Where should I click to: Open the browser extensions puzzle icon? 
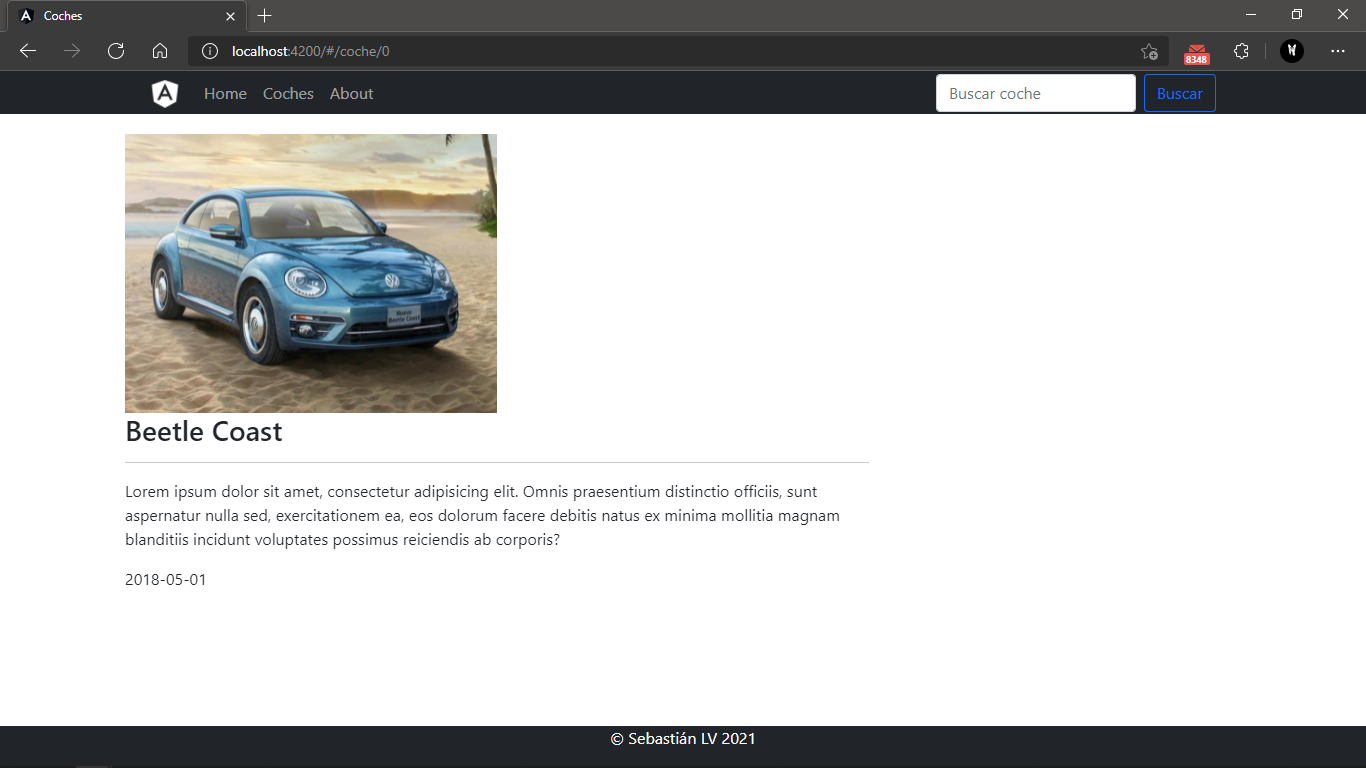click(1241, 51)
